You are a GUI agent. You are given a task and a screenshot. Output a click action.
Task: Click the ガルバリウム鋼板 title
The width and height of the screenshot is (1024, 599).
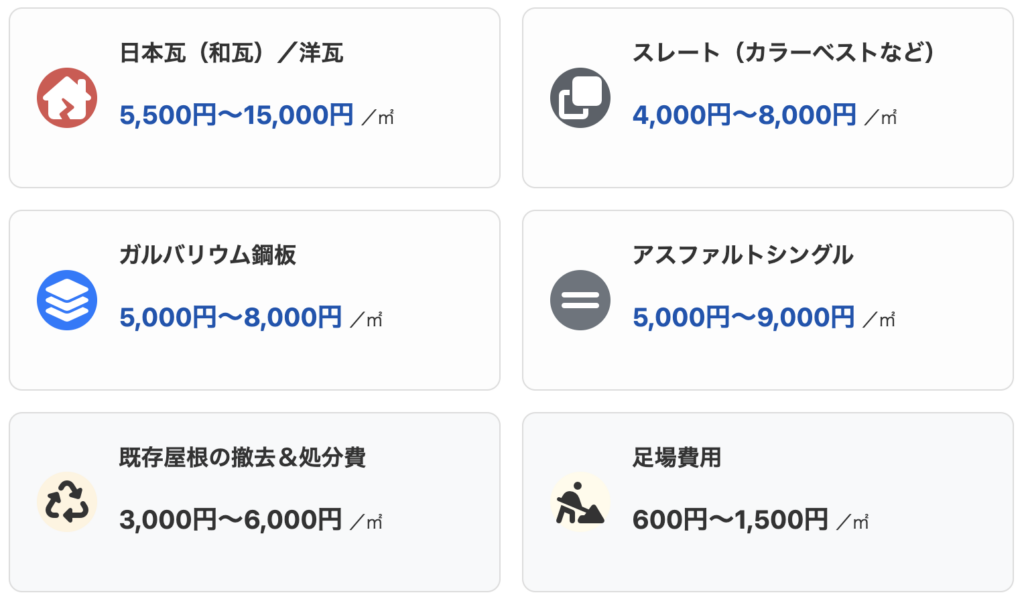(207, 255)
